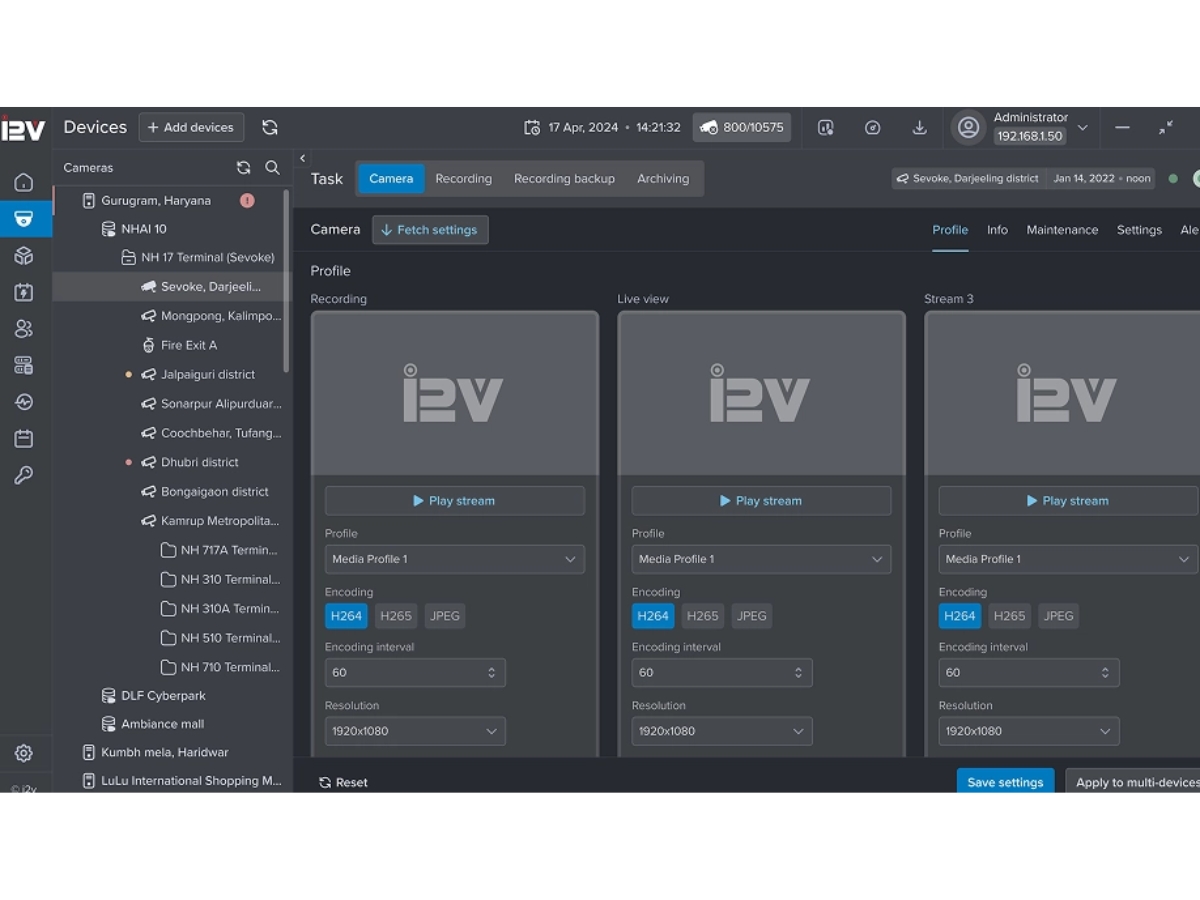Click the i2V logo
This screenshot has height=900, width=1200.
pyautogui.click(x=23, y=128)
